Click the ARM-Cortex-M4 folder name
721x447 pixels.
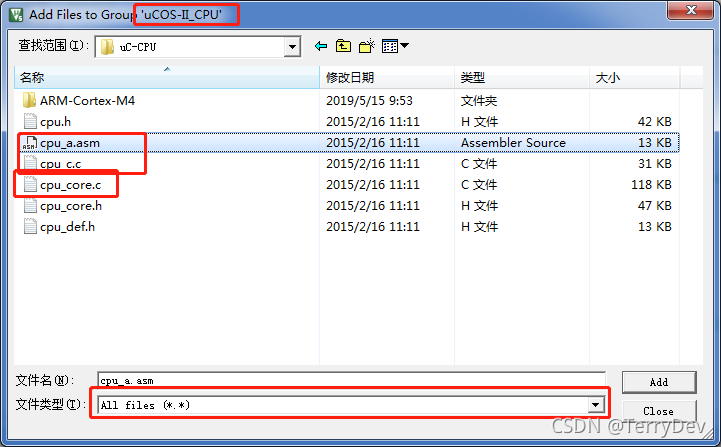tap(87, 100)
